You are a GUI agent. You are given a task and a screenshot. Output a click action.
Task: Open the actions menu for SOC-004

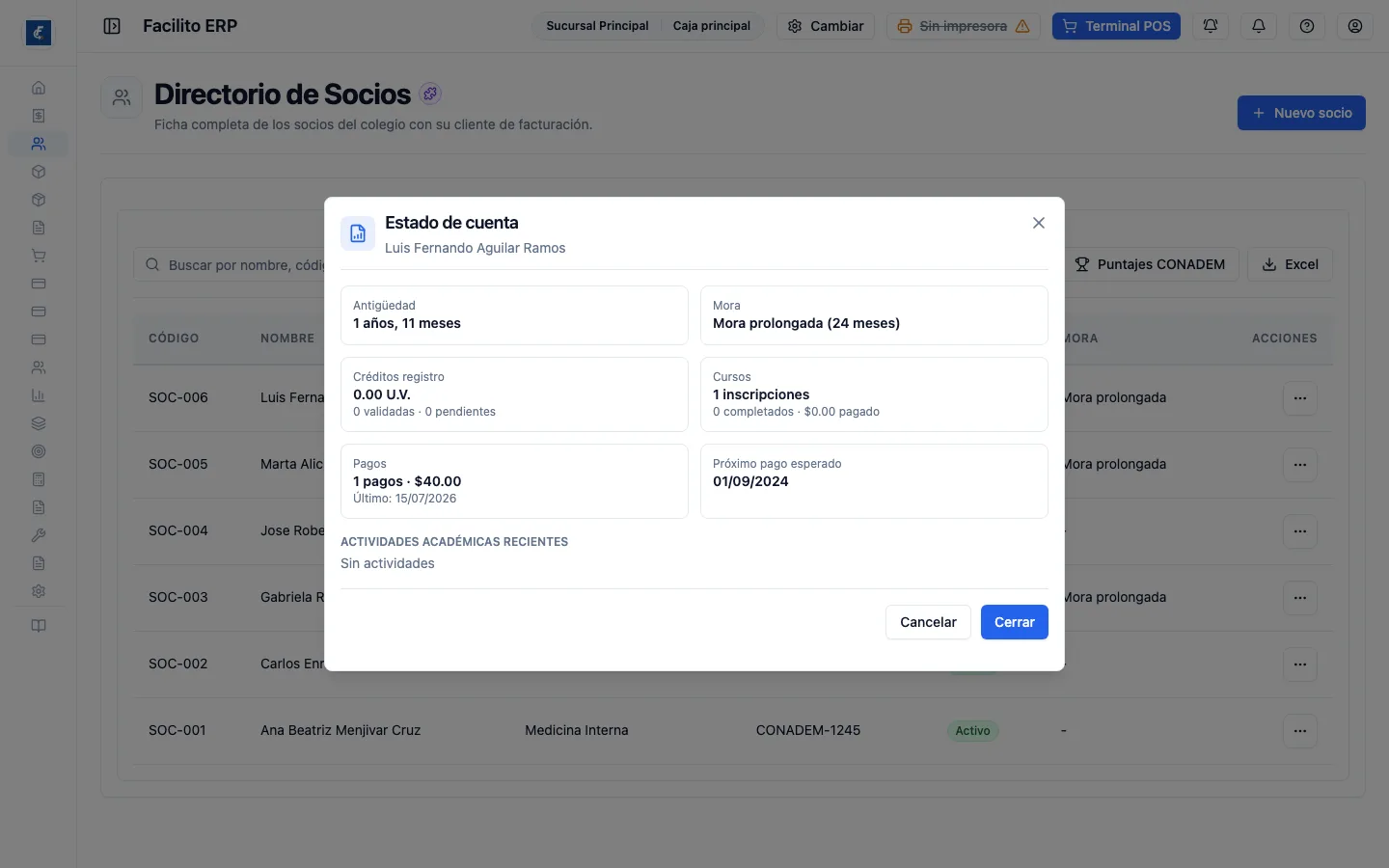coord(1300,531)
